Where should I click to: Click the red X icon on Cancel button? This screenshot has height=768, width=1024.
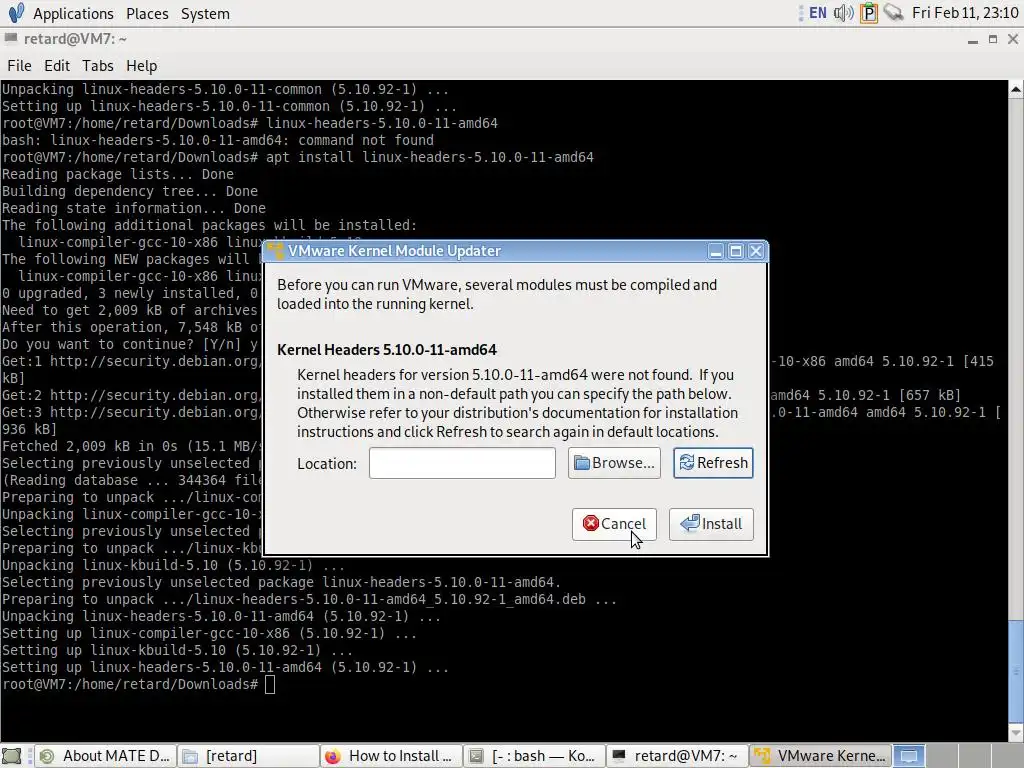pos(590,523)
